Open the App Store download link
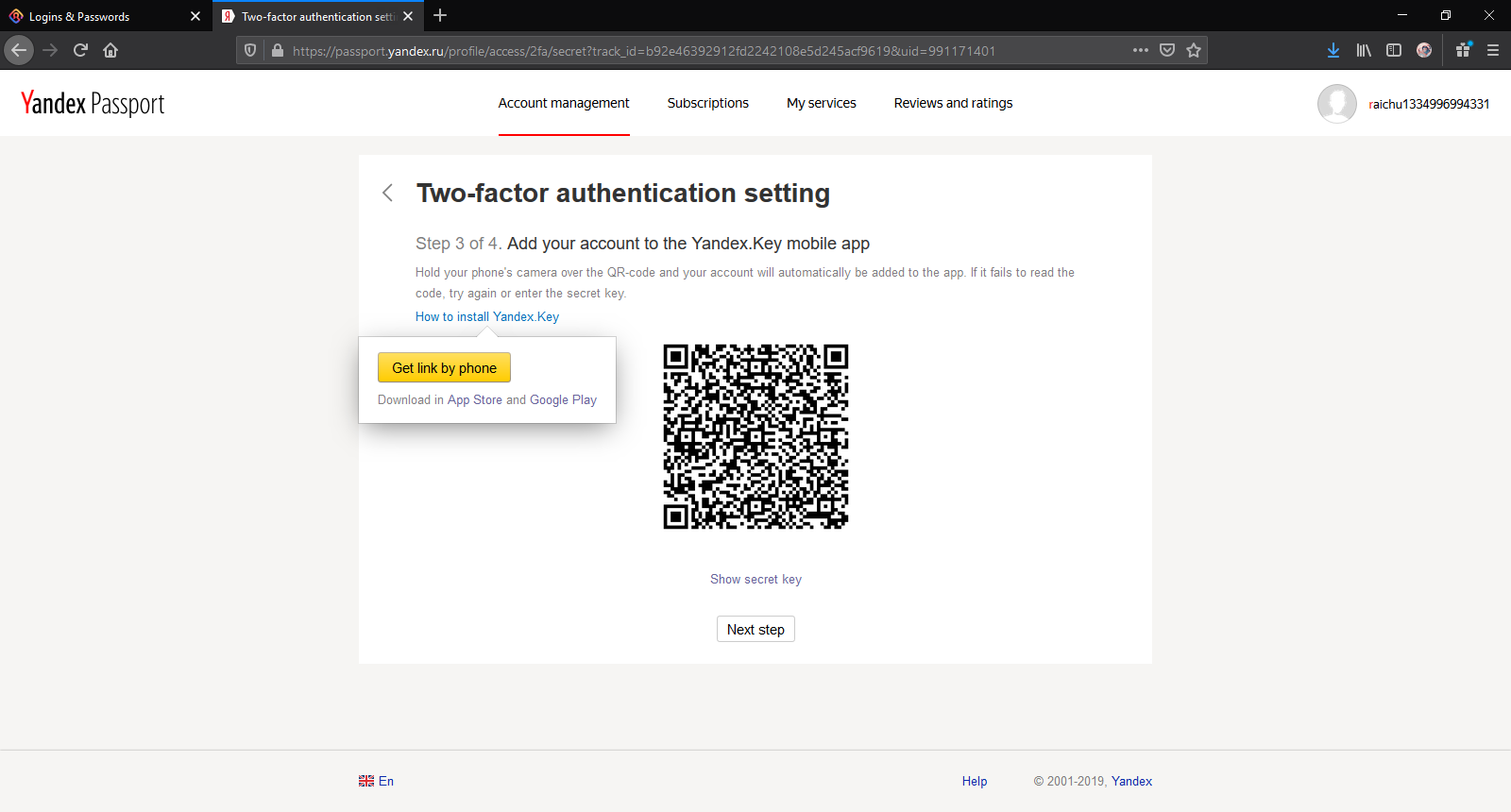Image resolution: width=1511 pixels, height=812 pixels. (475, 399)
